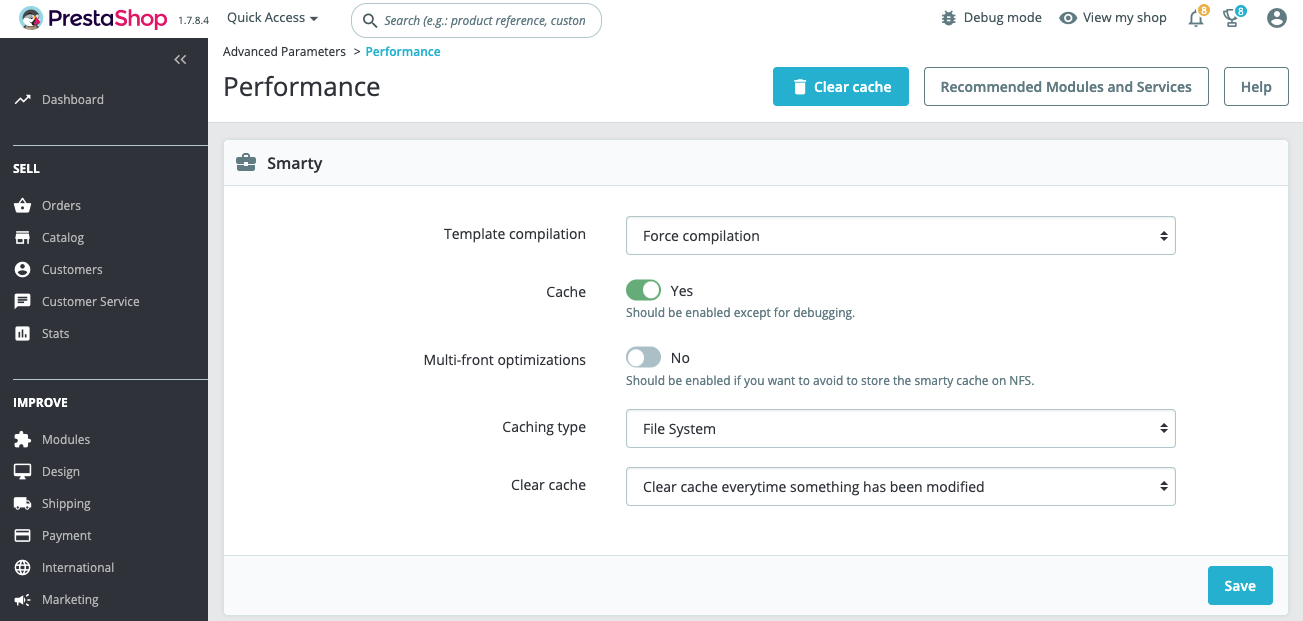Click the Debug mode bug icon
Viewport: 1303px width, 621px height.
[x=949, y=18]
